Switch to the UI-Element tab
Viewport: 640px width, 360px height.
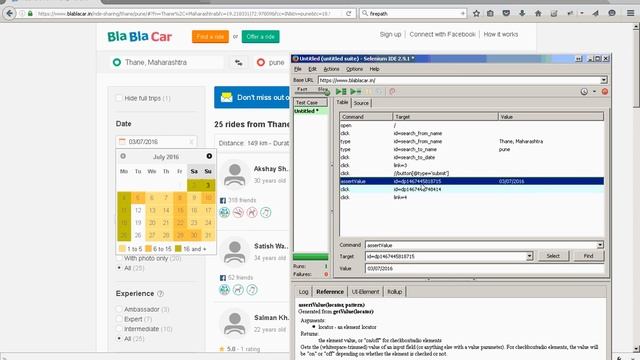[365, 292]
